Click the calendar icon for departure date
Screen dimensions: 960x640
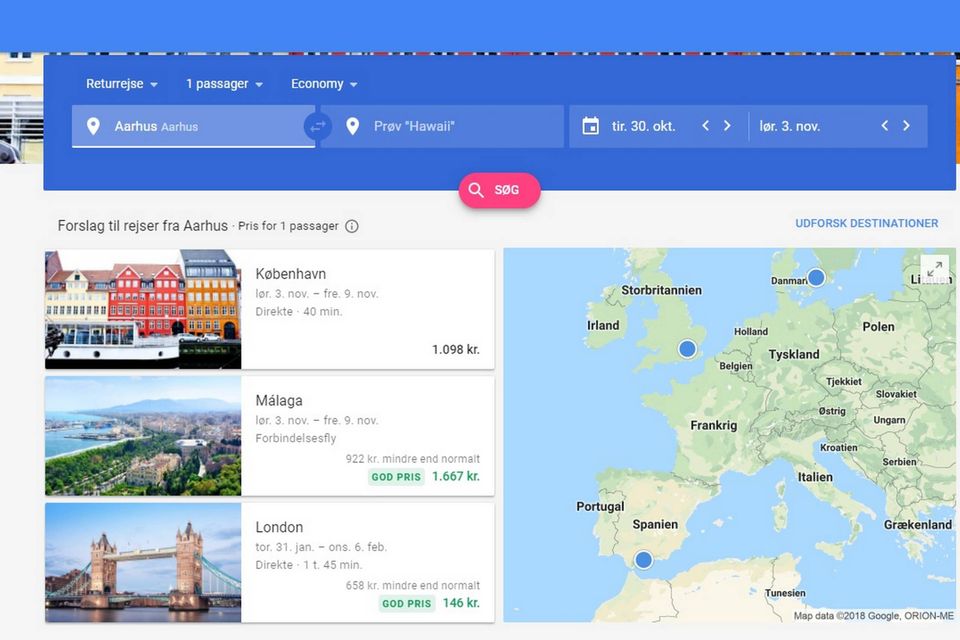pyautogui.click(x=591, y=126)
